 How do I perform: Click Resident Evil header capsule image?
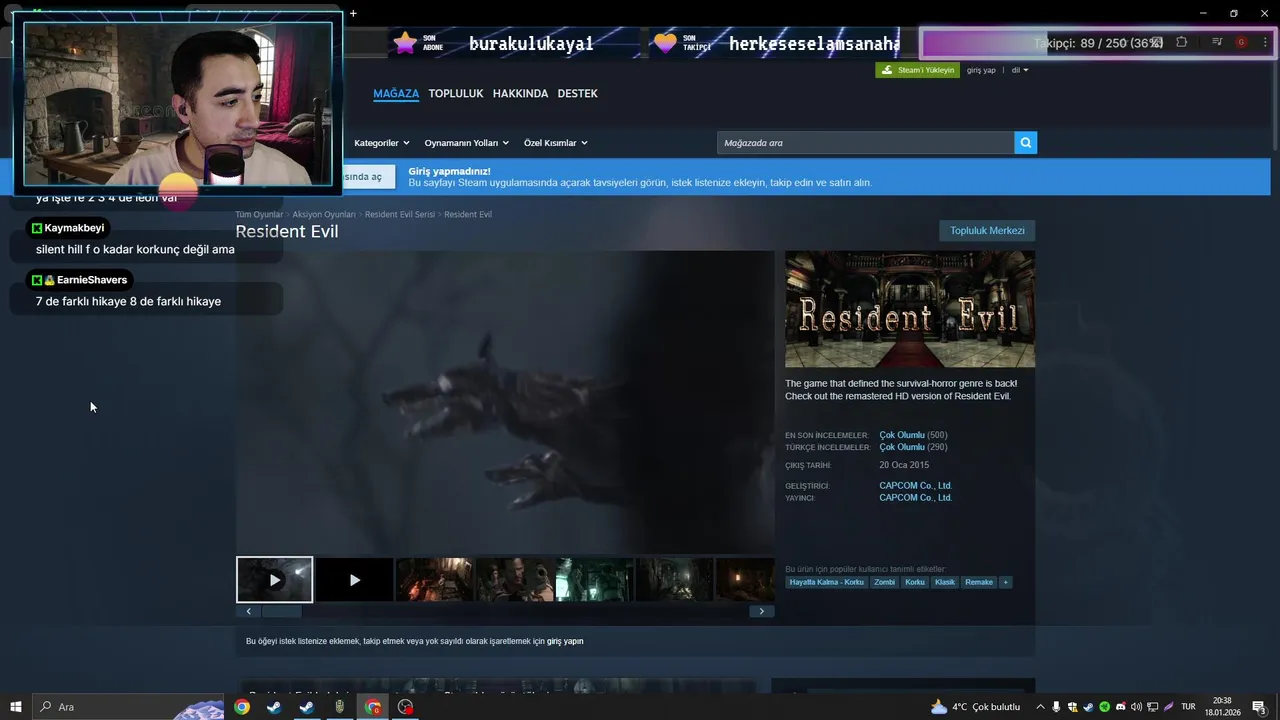pyautogui.click(x=910, y=309)
